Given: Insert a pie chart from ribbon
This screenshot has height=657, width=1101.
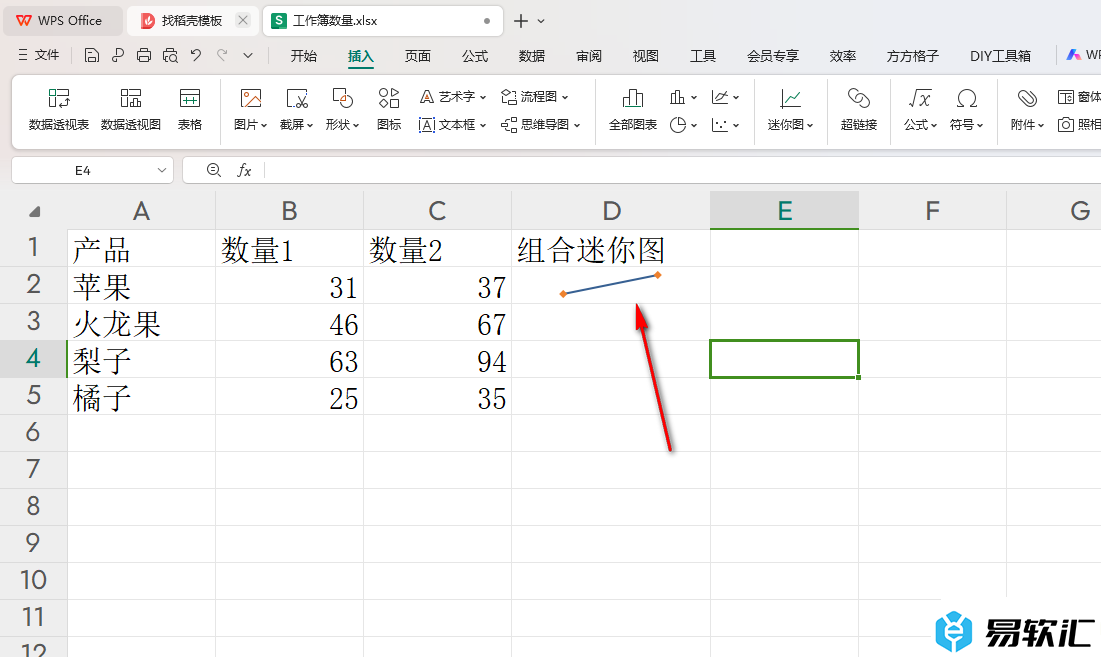Looking at the screenshot, I should tap(678, 125).
